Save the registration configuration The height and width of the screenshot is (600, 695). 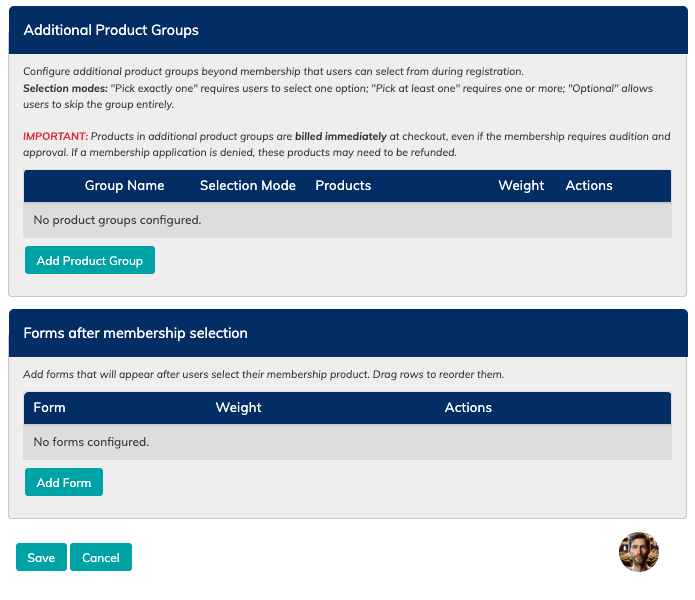[41, 557]
